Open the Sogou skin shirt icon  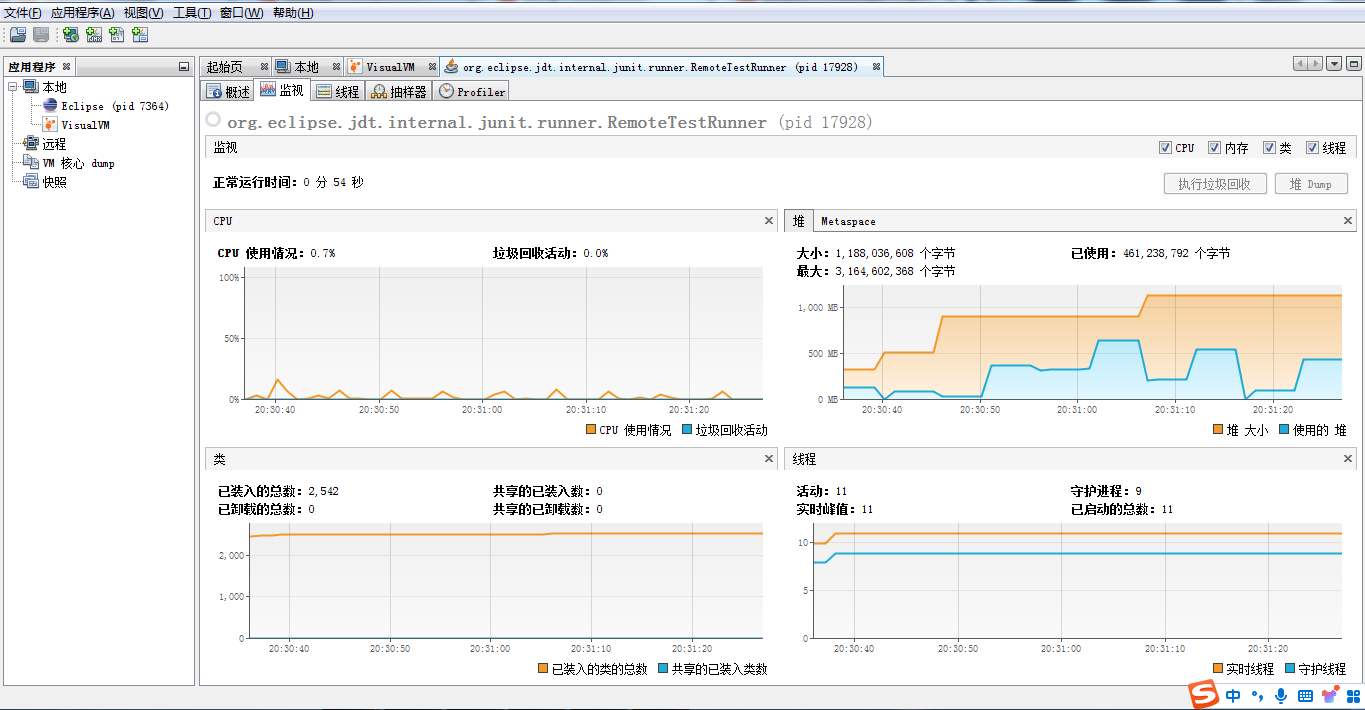(1329, 695)
